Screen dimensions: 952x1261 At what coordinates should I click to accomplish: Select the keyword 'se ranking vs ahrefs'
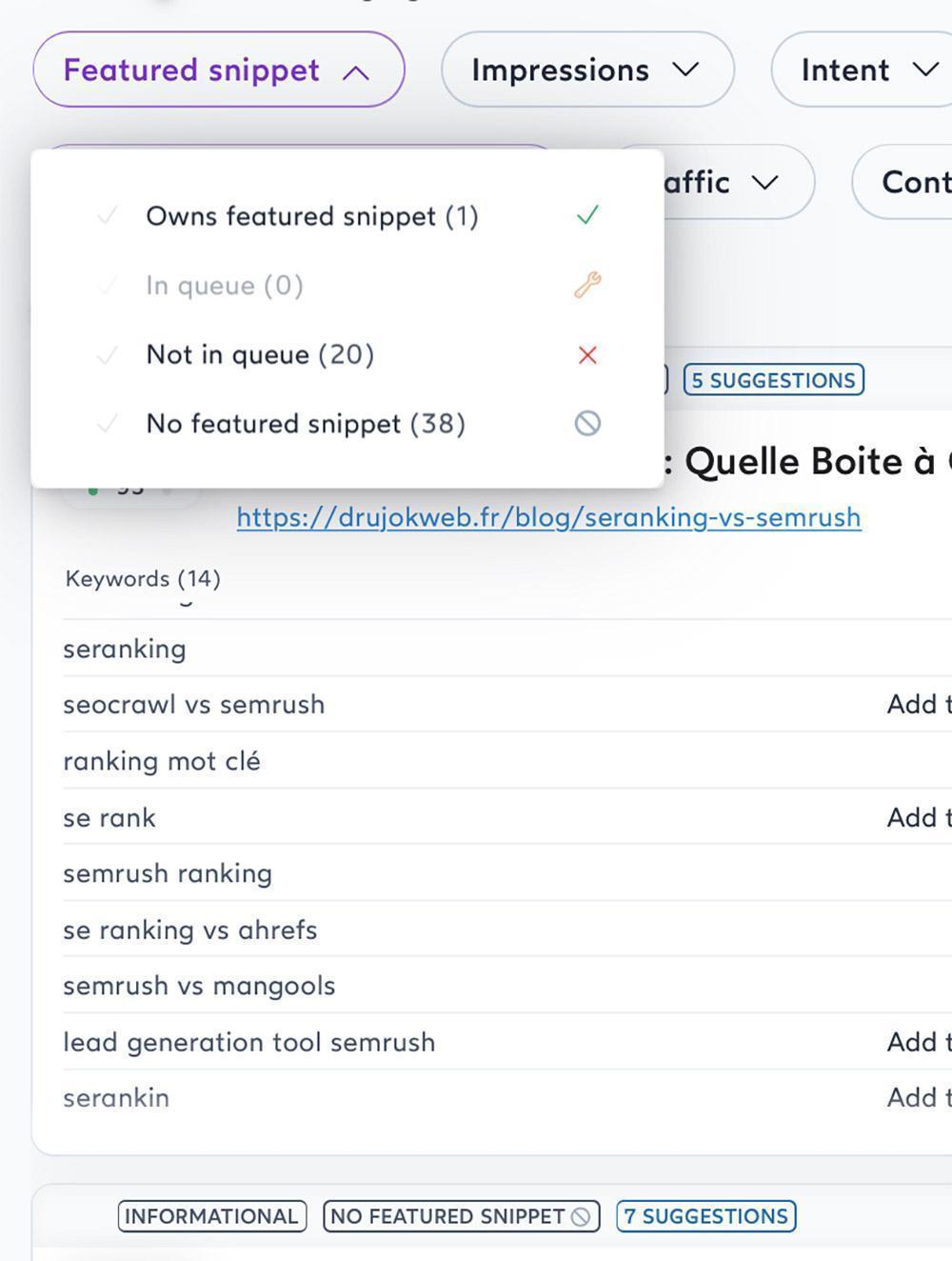[x=190, y=930]
